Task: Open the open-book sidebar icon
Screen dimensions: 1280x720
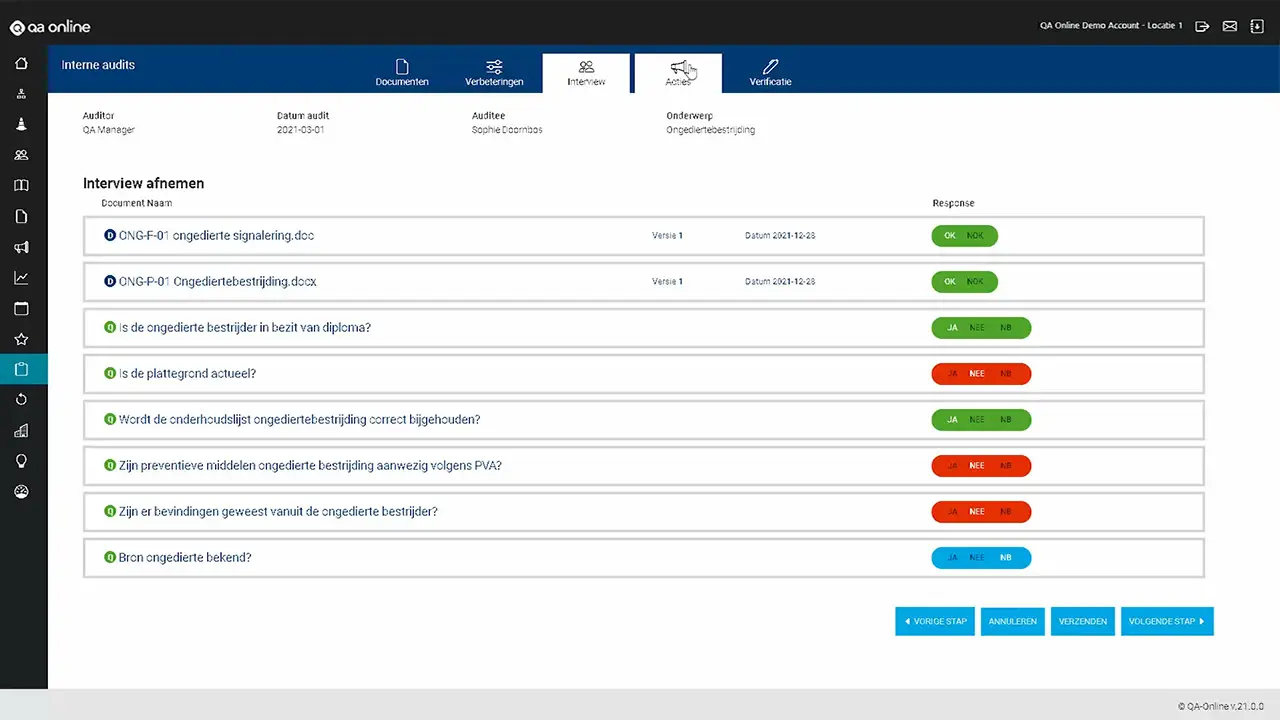Action: (x=21, y=186)
